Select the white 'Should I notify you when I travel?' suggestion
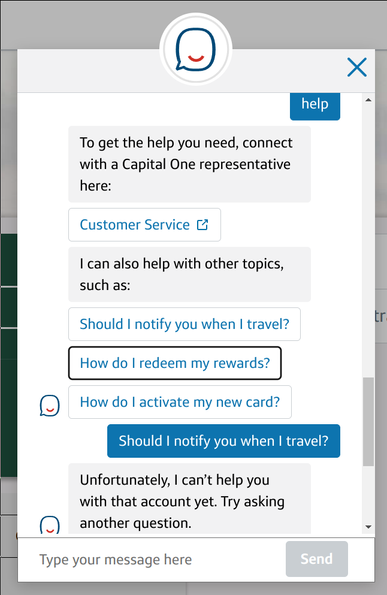 point(184,324)
